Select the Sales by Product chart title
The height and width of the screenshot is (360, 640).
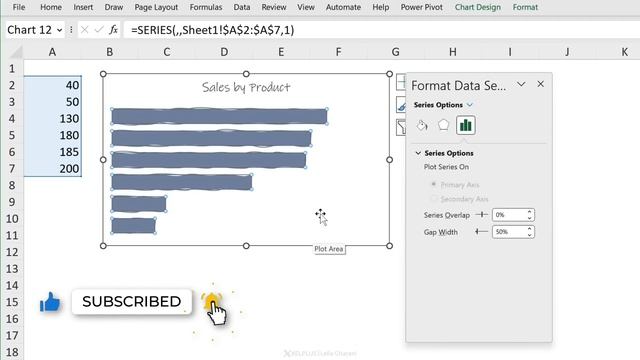[x=246, y=87]
